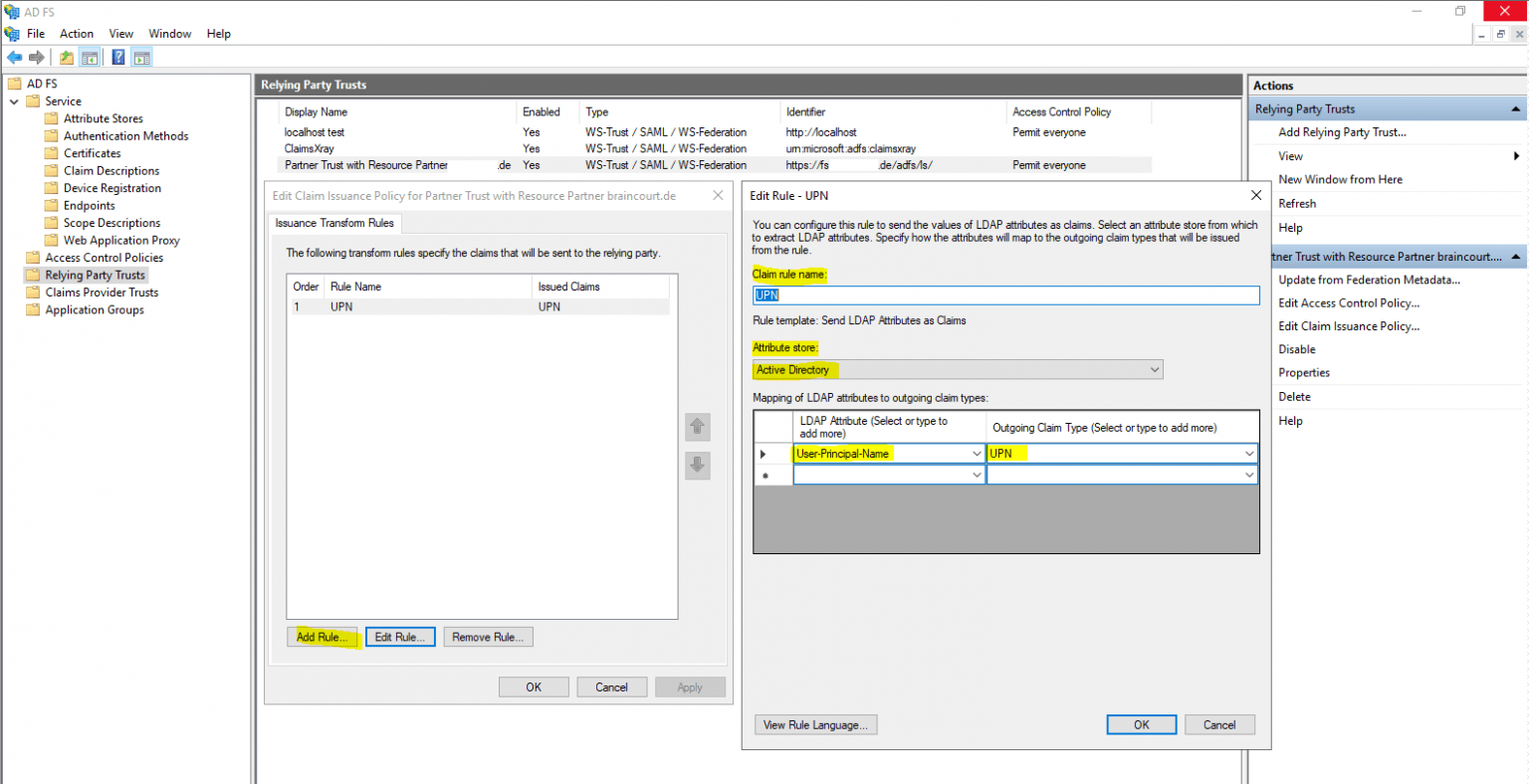Click the Claim rule name text field
1529x784 pixels.
coord(1005,295)
